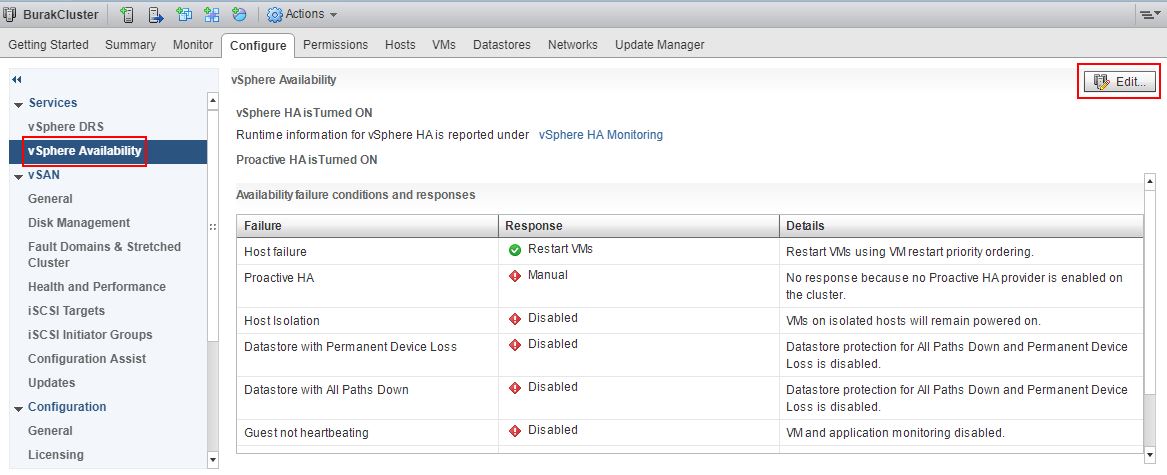Image resolution: width=1167 pixels, height=475 pixels.
Task: Click the sidebar scrollbar down arrow
Action: pyautogui.click(x=213, y=460)
